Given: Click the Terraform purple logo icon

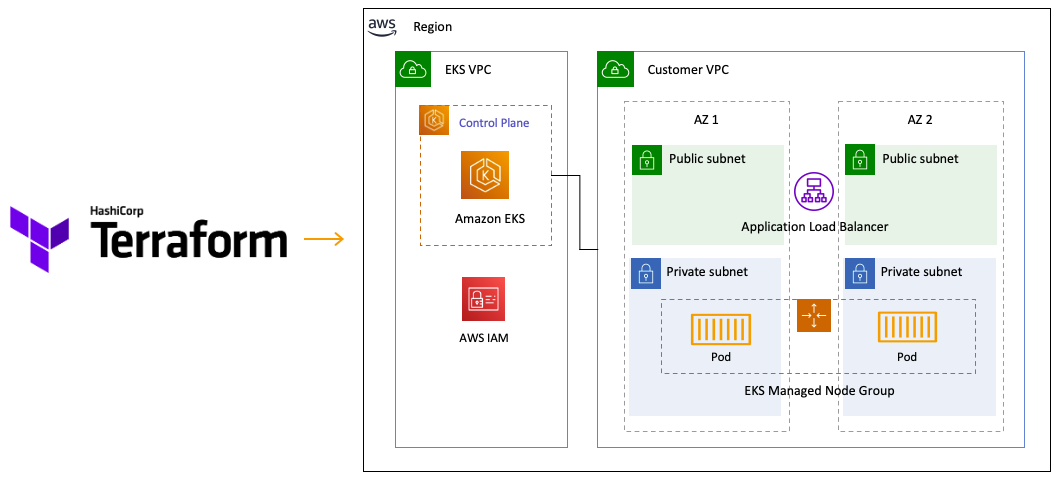Looking at the screenshot, I should point(39,240).
